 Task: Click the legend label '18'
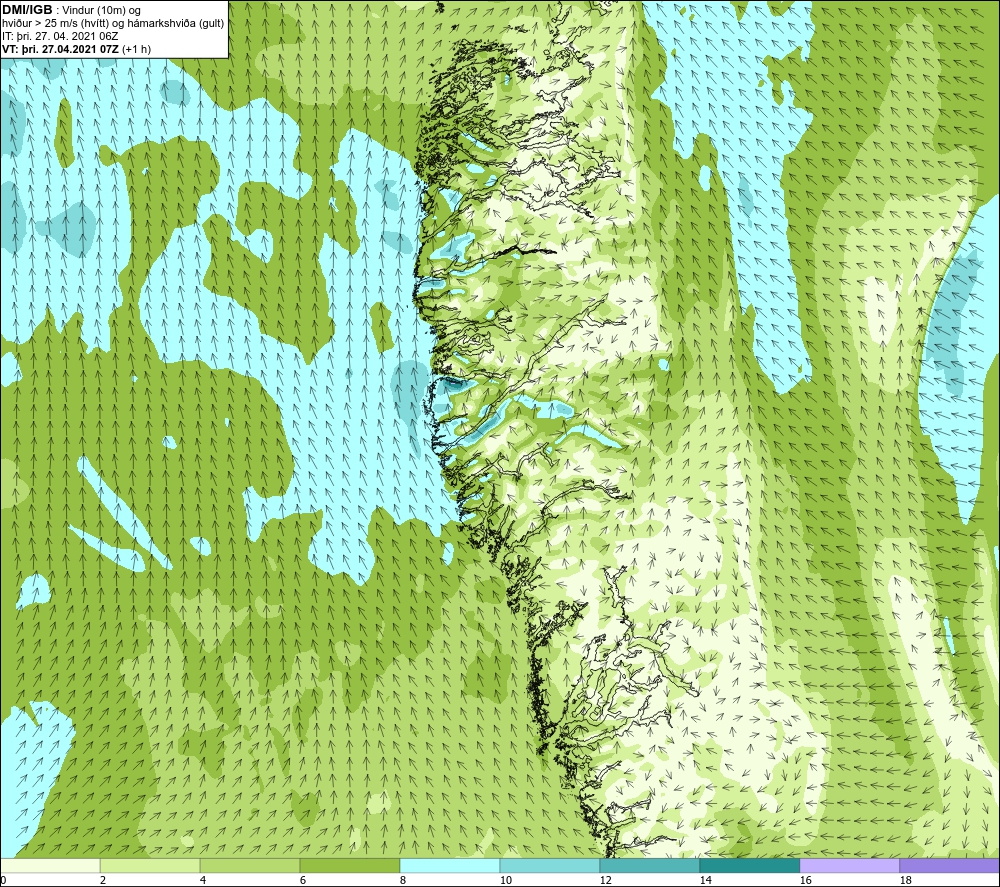[905, 881]
